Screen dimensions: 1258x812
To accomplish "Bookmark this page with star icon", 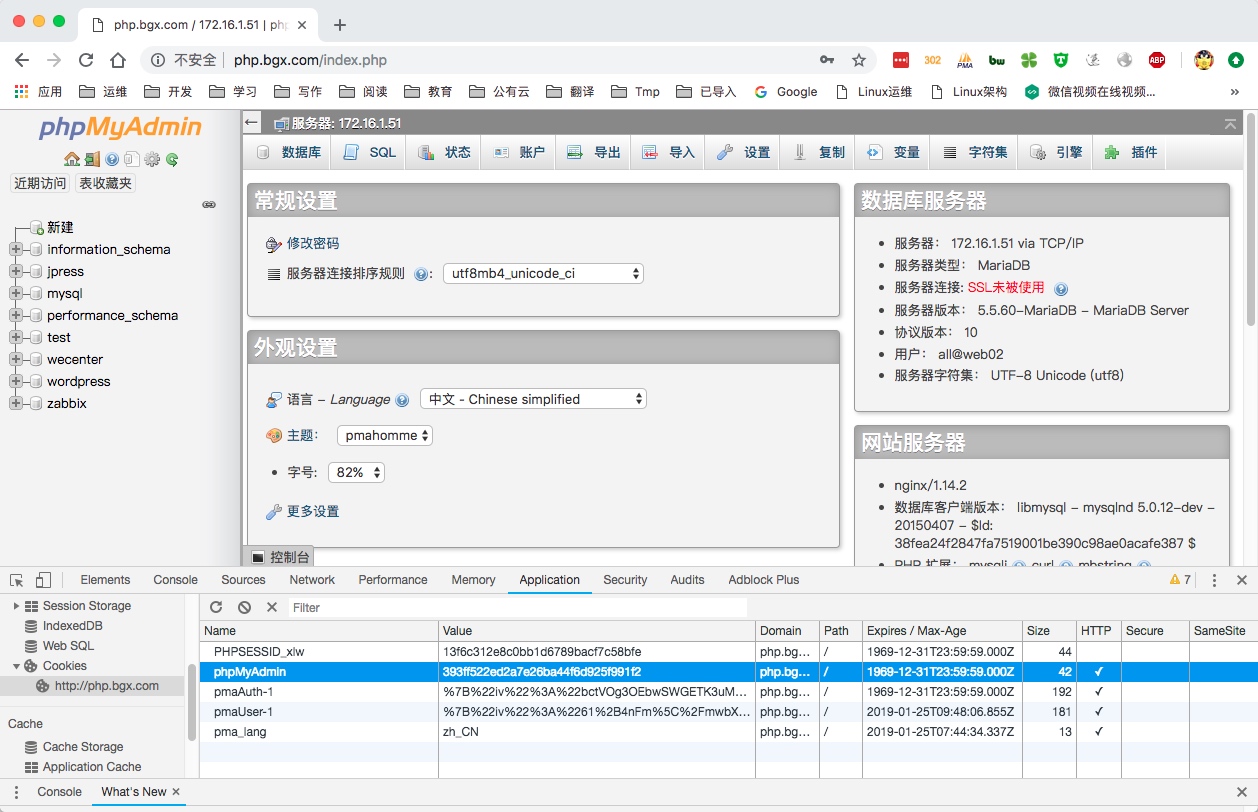I will 859,60.
